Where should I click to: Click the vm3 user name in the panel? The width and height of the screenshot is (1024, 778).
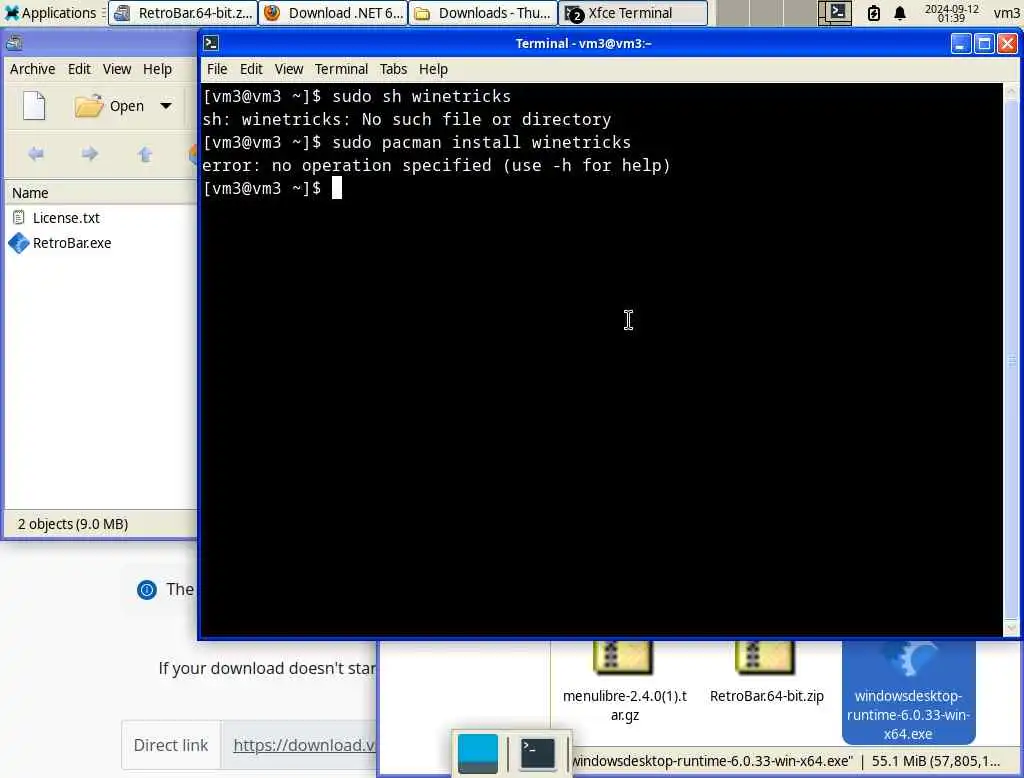pos(1006,13)
